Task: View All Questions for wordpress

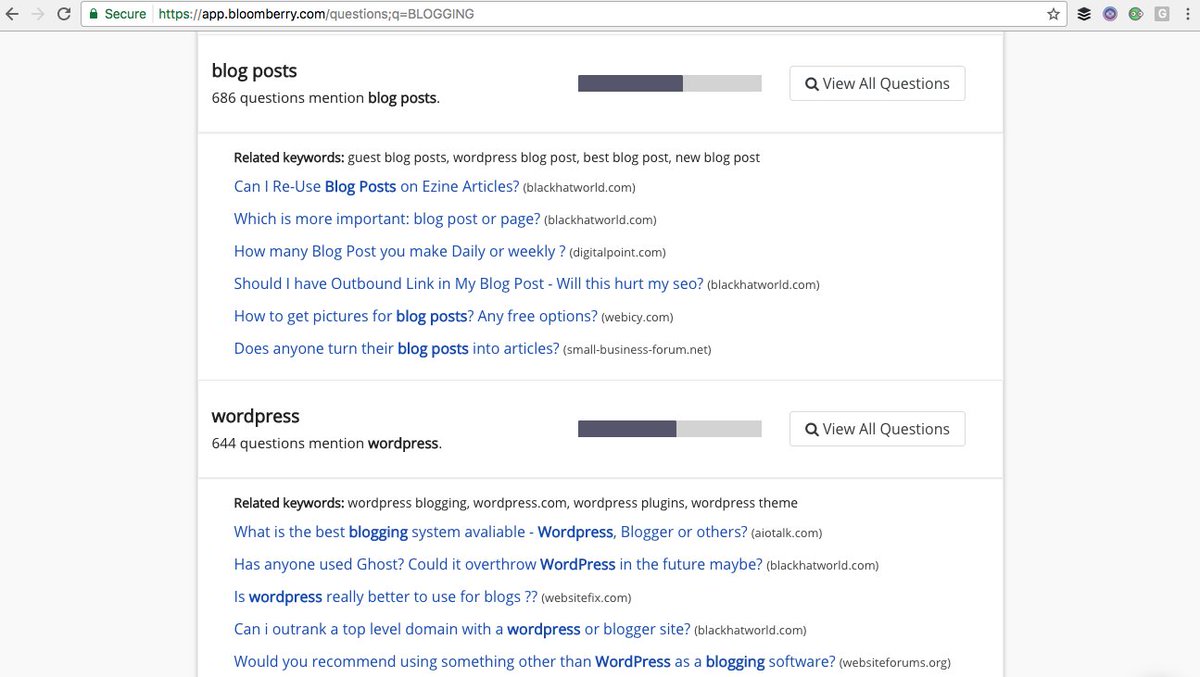Action: [877, 429]
